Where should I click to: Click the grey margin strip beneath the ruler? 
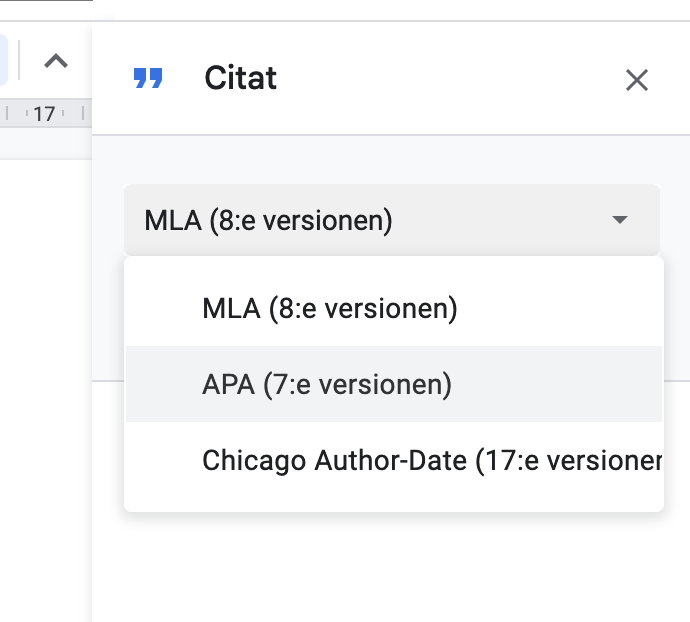(46, 144)
